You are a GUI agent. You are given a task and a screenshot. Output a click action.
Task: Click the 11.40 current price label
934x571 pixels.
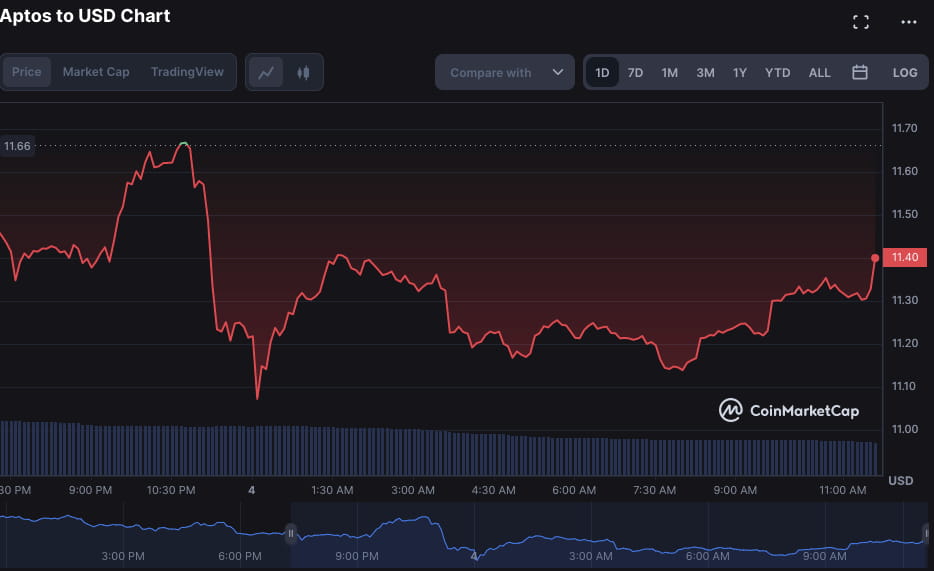coord(904,257)
